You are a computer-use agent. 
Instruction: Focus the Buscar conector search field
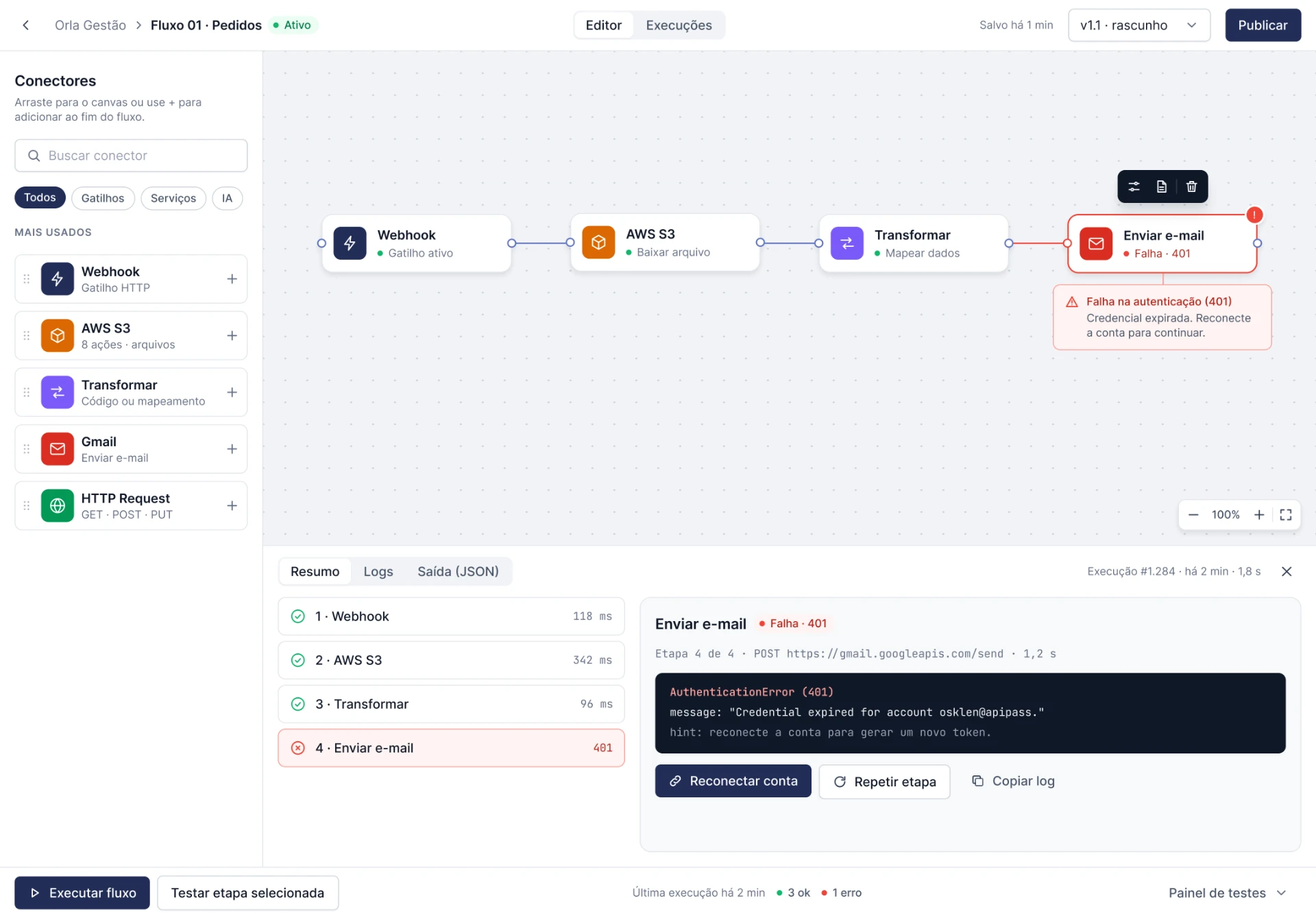tap(131, 156)
